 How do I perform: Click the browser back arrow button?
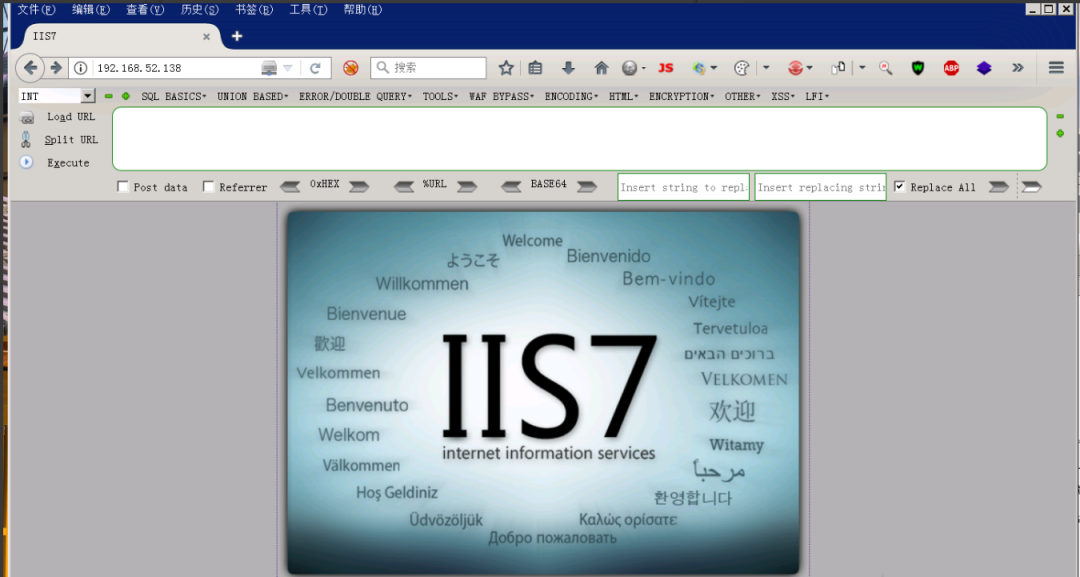(x=31, y=68)
